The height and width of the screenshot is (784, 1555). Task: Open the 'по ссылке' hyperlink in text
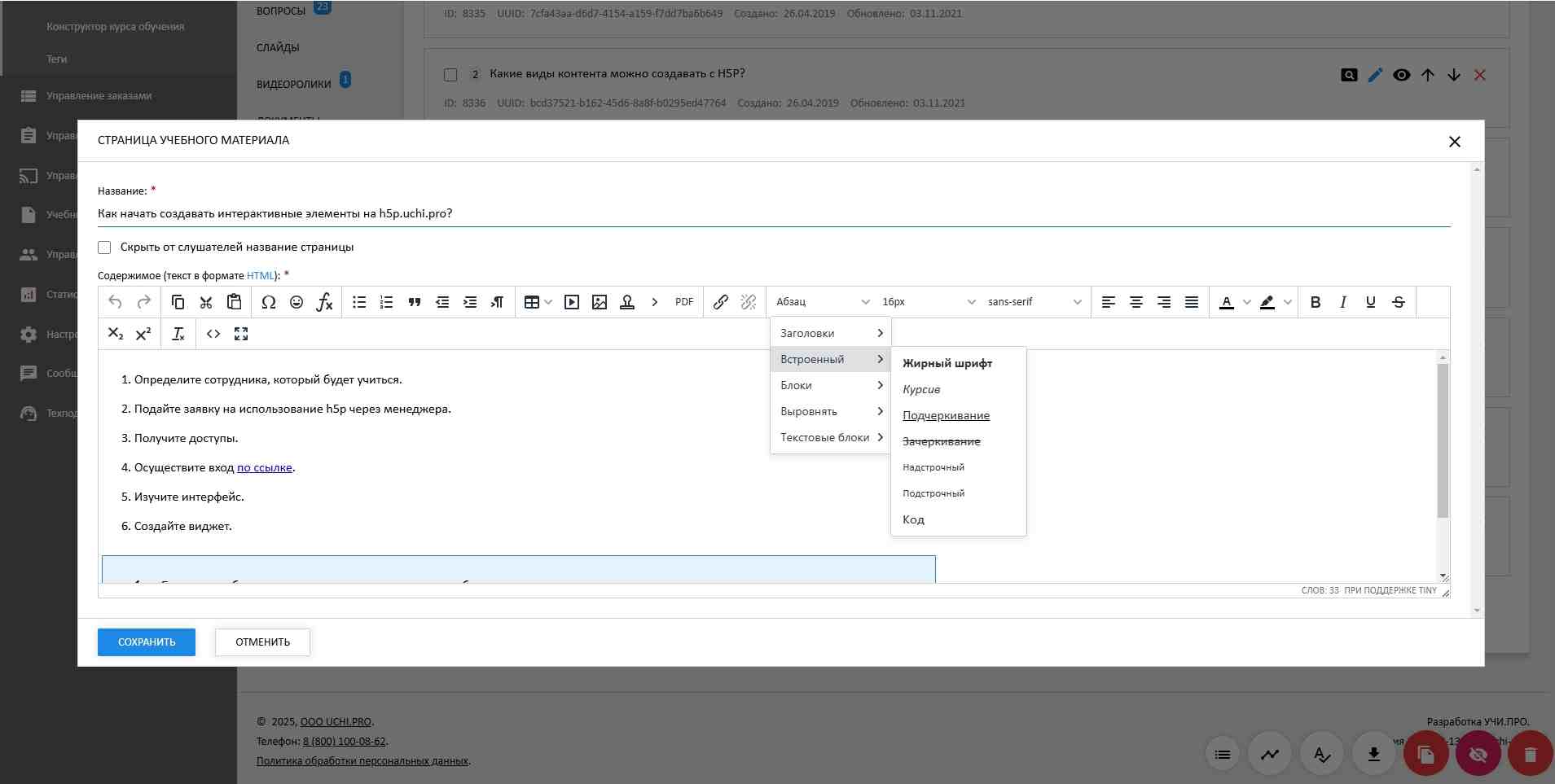(264, 467)
